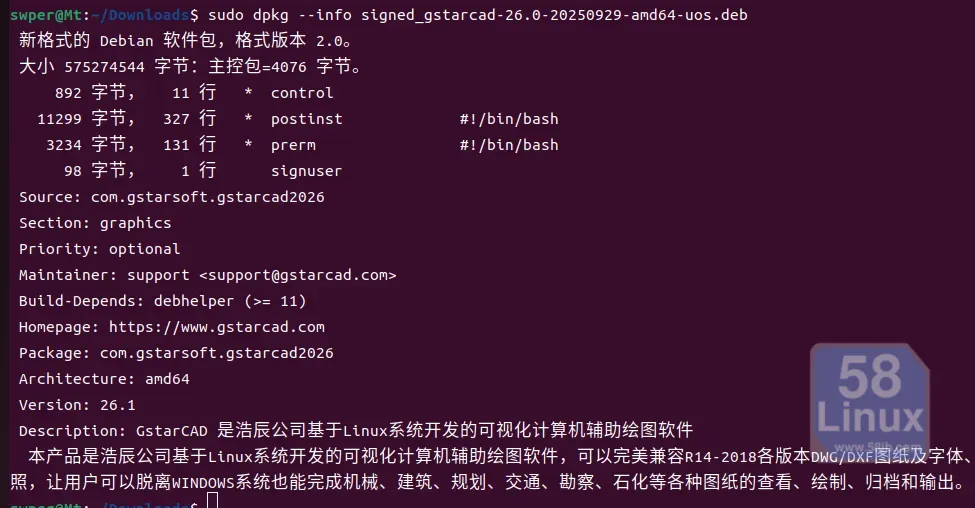Click the Priority value optional
This screenshot has height=508, width=975.
click(x=144, y=249)
